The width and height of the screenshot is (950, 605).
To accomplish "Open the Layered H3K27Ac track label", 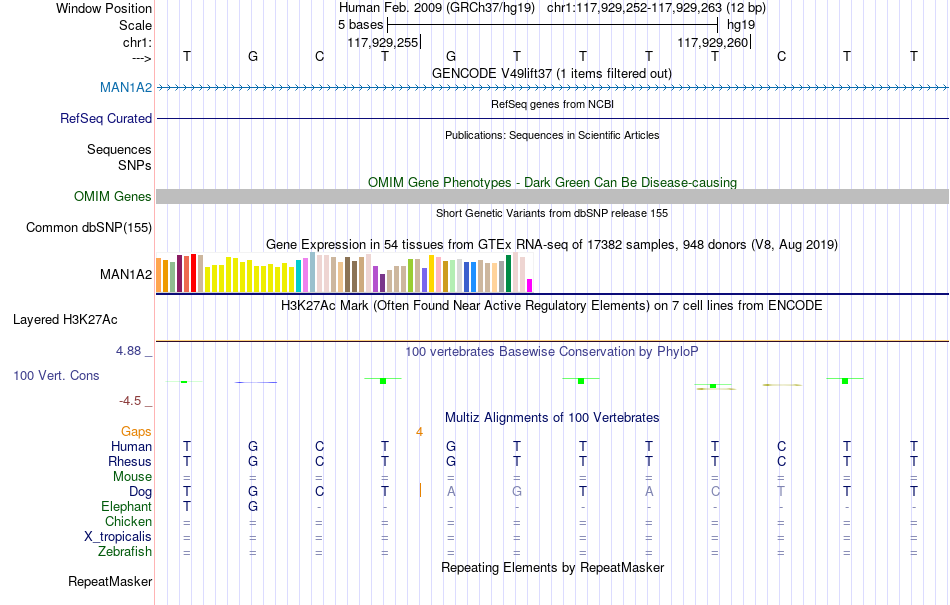I will point(65,319).
